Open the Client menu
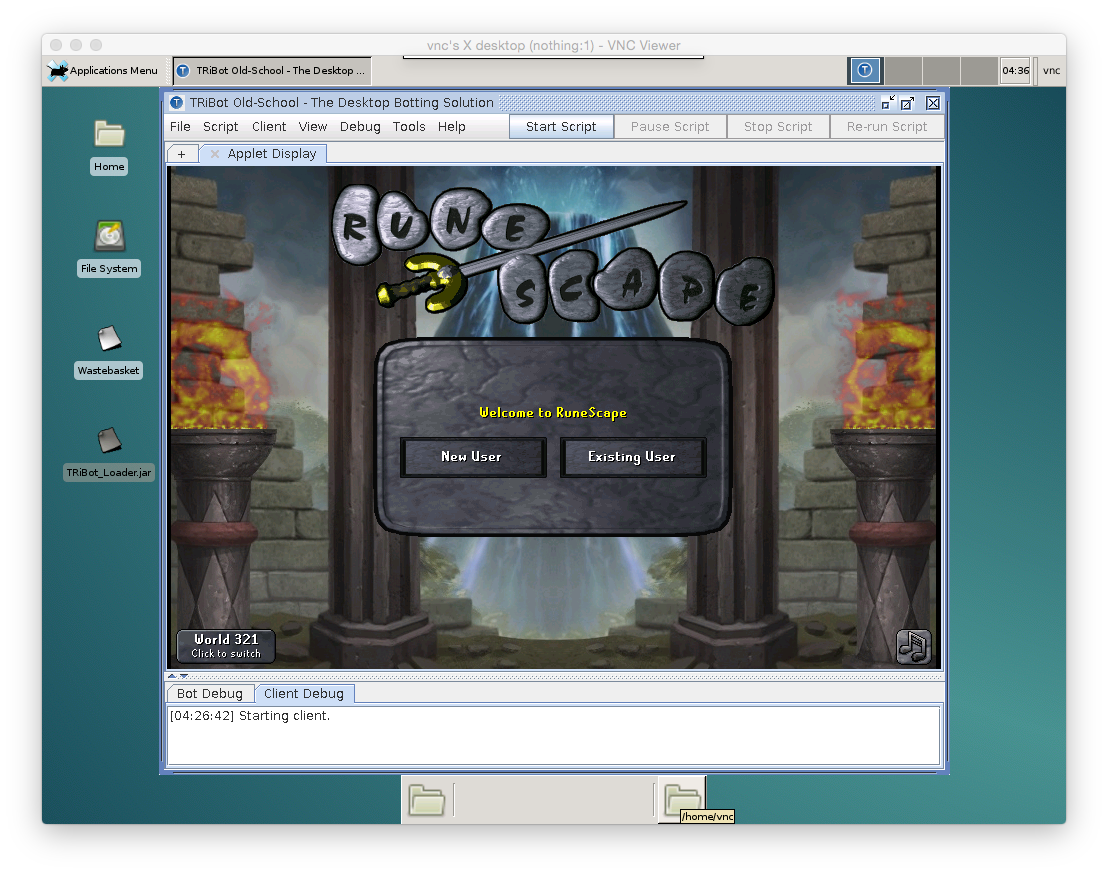Screen dimensions: 1108x874 tap(269, 126)
